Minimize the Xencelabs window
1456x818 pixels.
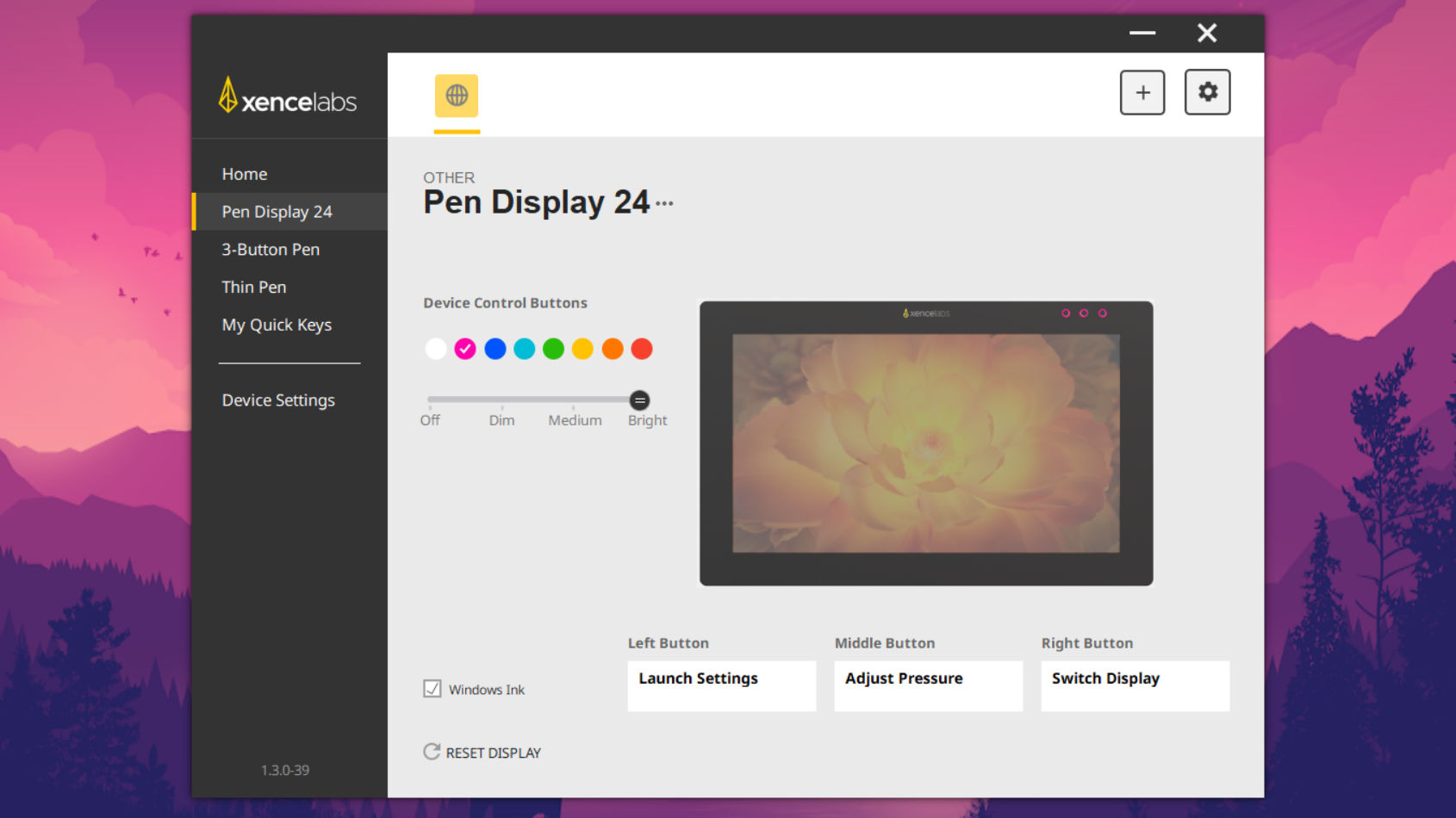tap(1142, 33)
